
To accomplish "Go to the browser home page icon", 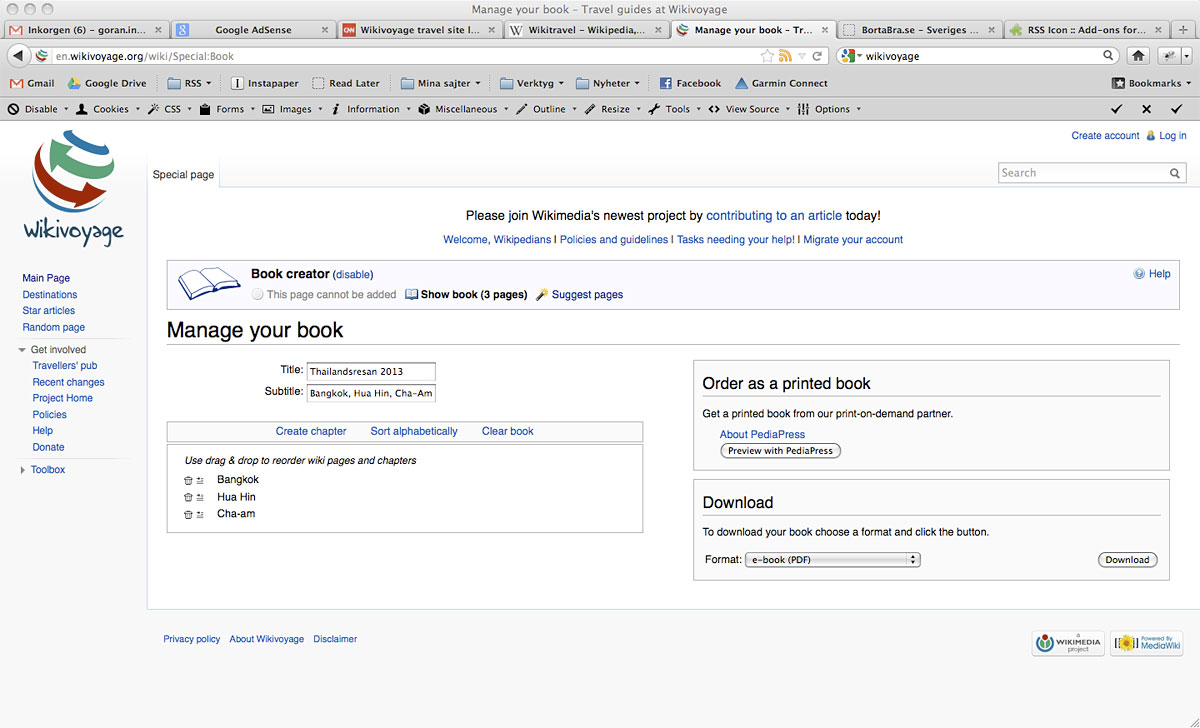I will tap(1138, 56).
